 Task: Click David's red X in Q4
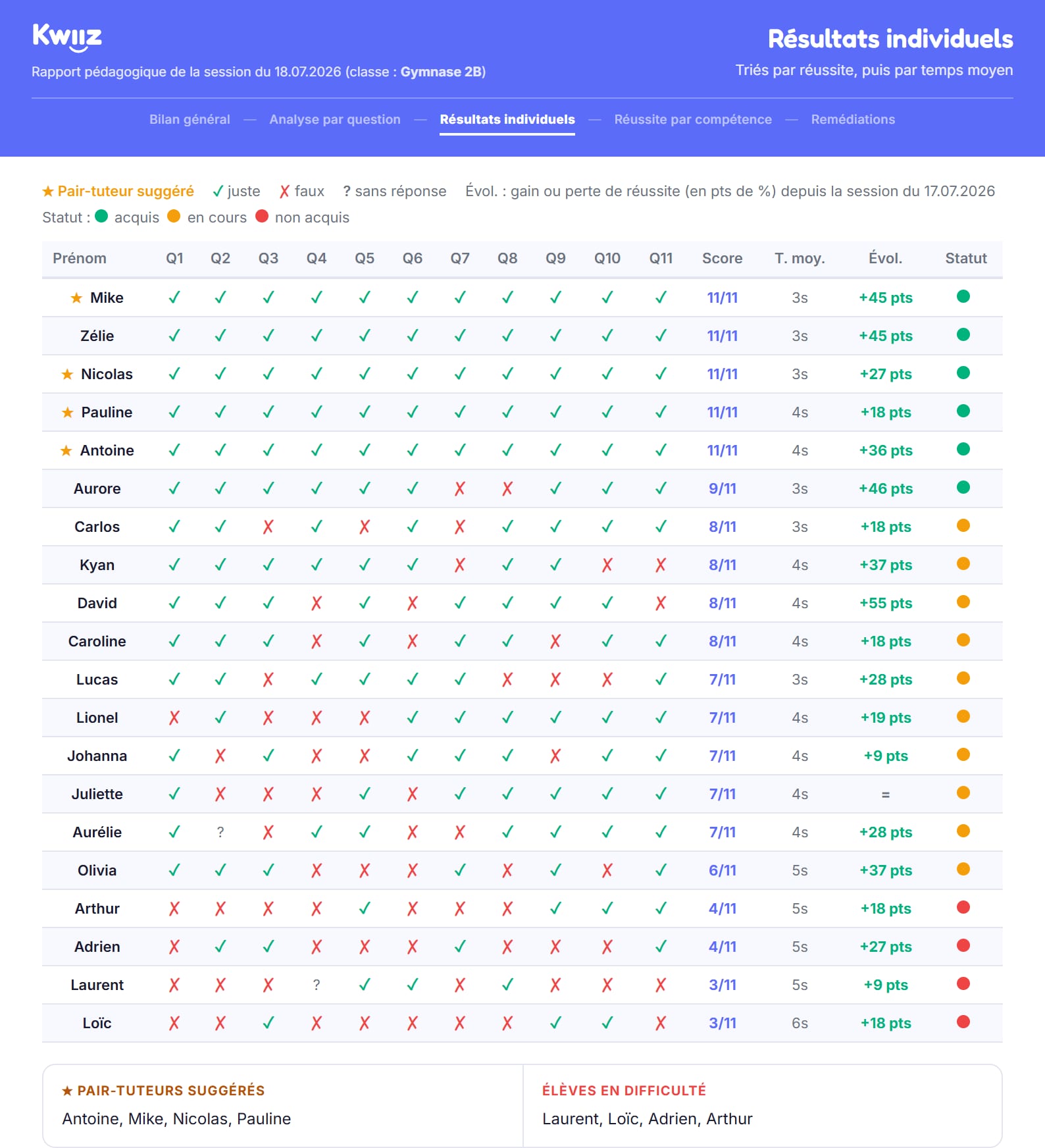tap(317, 603)
